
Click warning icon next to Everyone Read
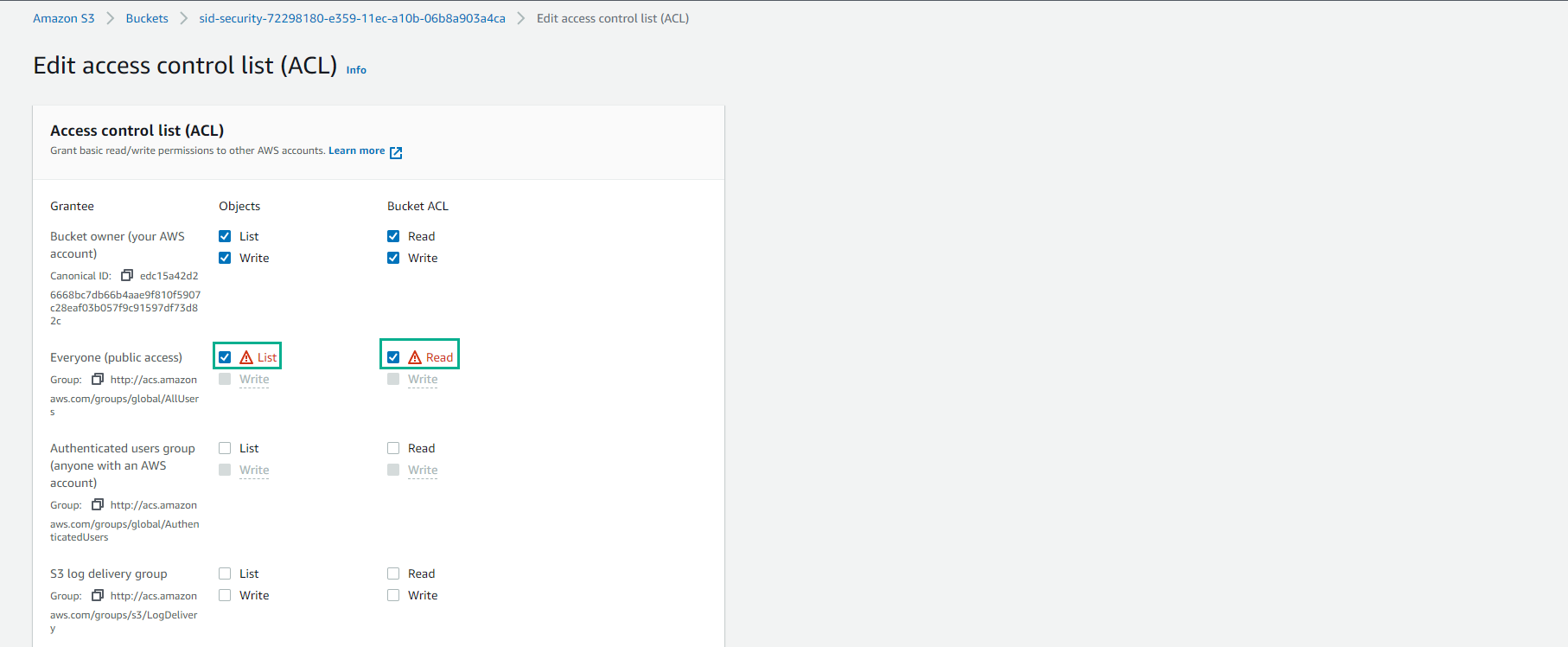(x=415, y=357)
